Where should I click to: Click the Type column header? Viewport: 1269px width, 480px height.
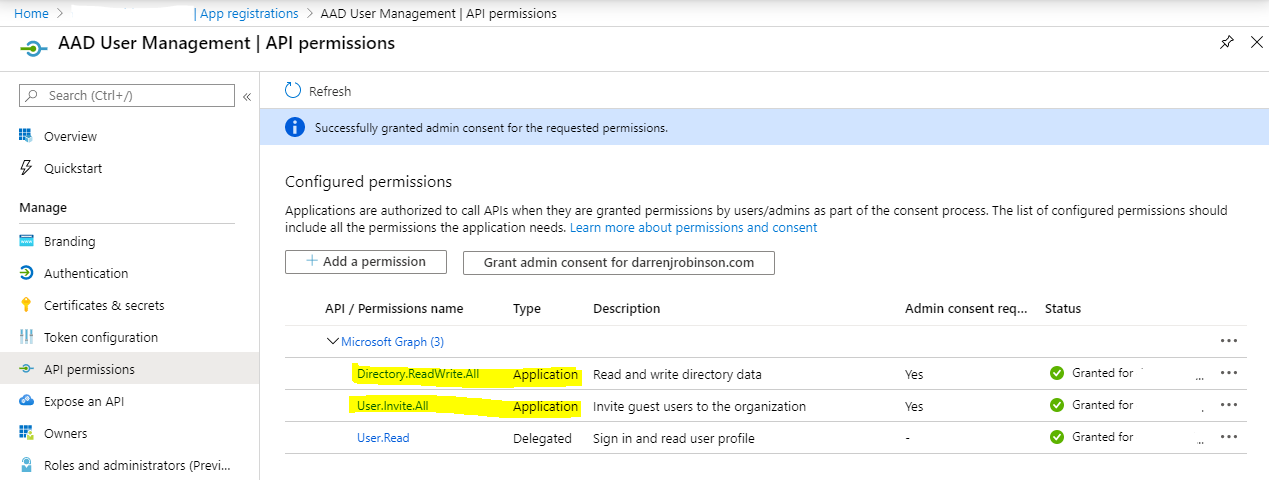click(x=526, y=308)
